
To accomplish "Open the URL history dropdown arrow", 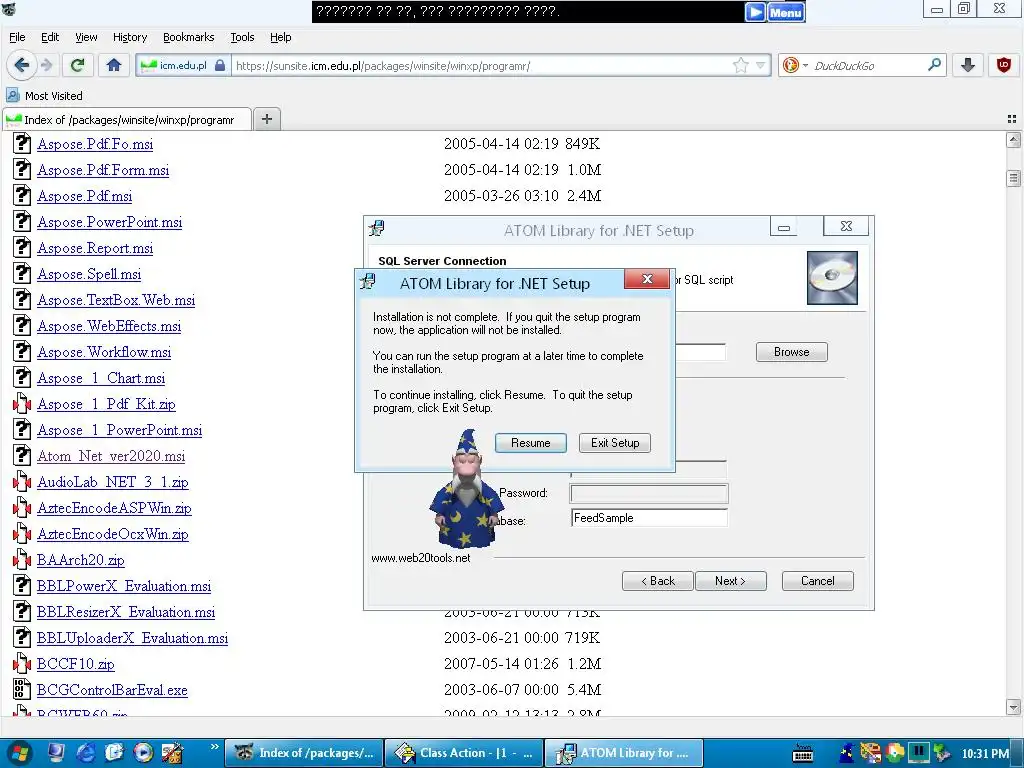I will click(760, 65).
